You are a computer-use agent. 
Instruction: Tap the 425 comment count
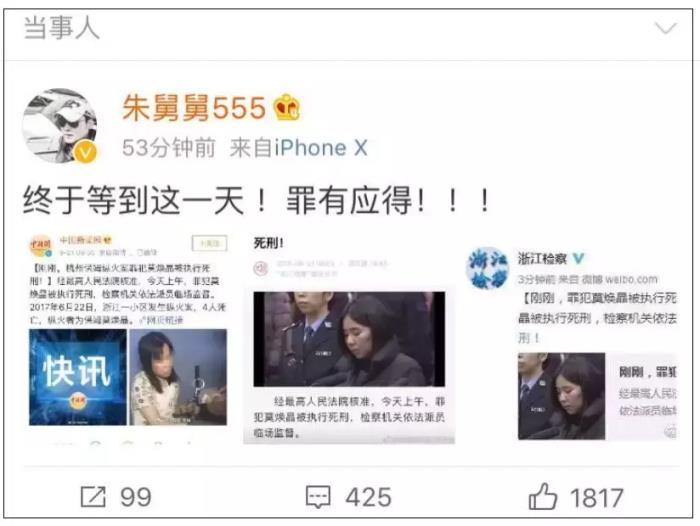pos(368,497)
